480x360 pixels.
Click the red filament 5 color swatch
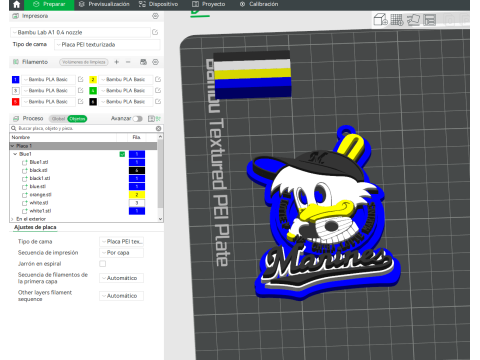point(16,101)
